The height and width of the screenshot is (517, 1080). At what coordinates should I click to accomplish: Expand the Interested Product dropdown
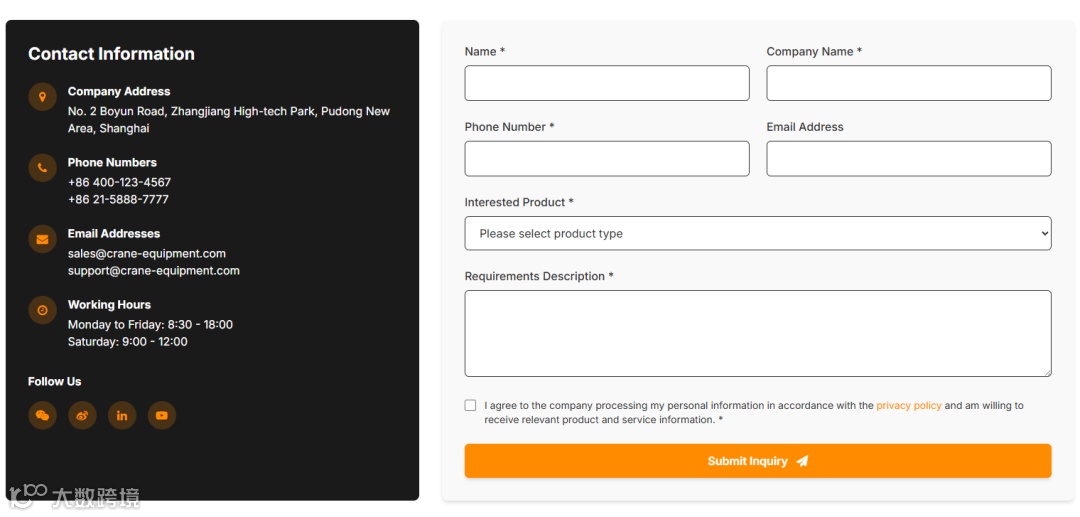coord(757,233)
